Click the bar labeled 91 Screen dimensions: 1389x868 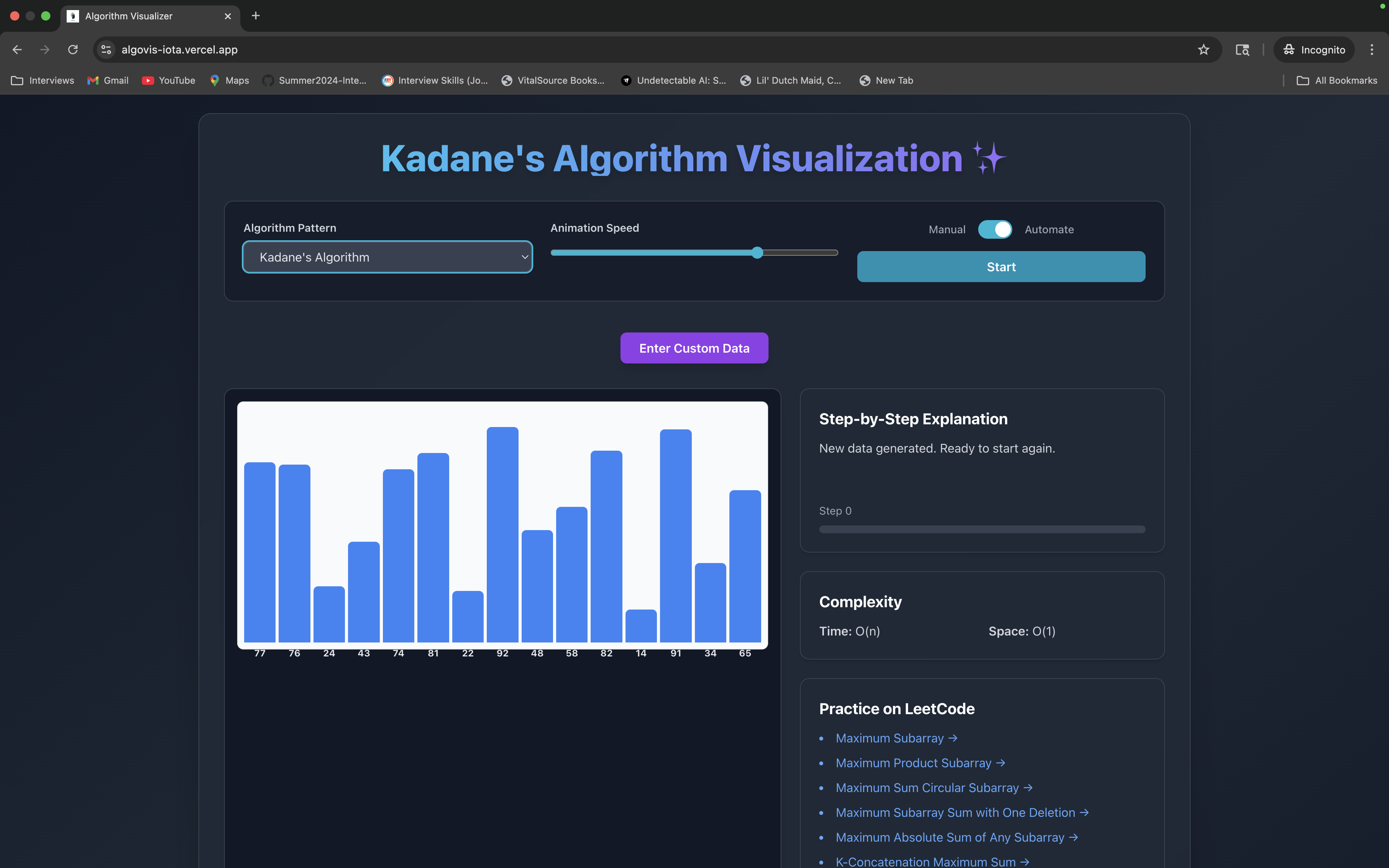[676, 536]
